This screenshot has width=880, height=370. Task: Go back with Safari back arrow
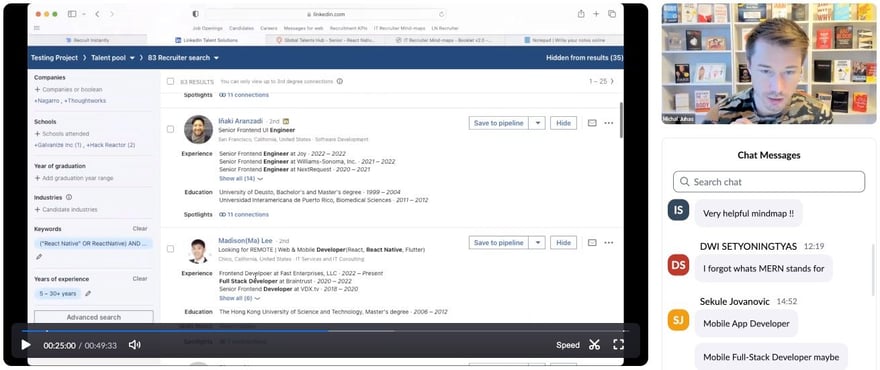pos(97,14)
